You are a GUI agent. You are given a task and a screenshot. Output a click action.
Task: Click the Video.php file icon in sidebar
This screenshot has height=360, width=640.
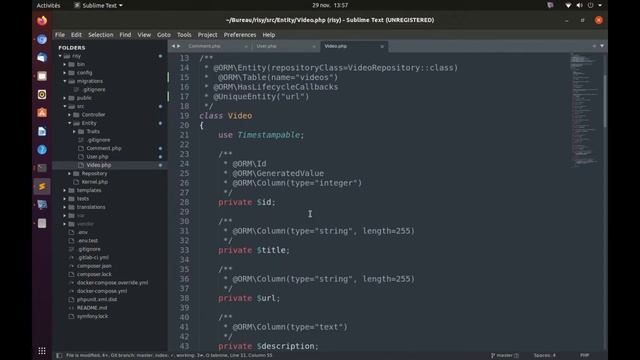click(x=81, y=165)
